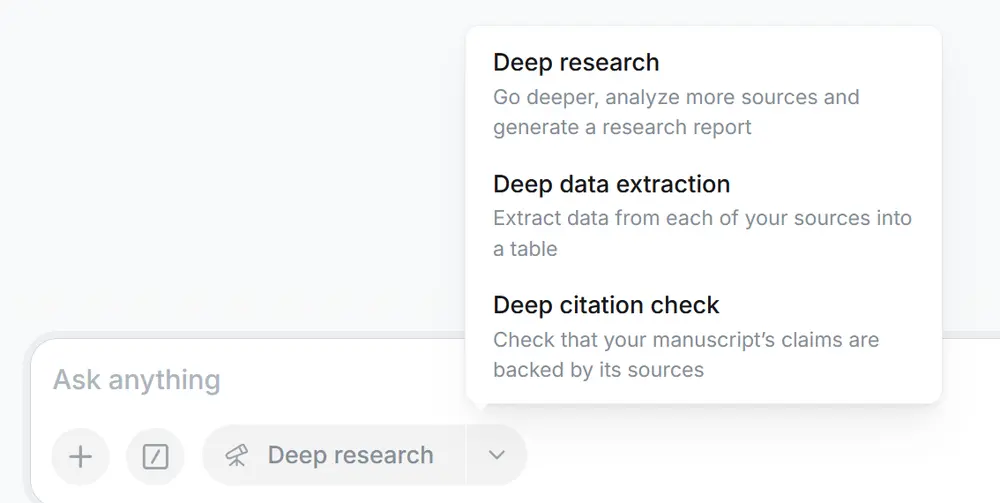1000x503 pixels.
Task: Click the 'a table' text under data extraction
Action: click(x=525, y=249)
